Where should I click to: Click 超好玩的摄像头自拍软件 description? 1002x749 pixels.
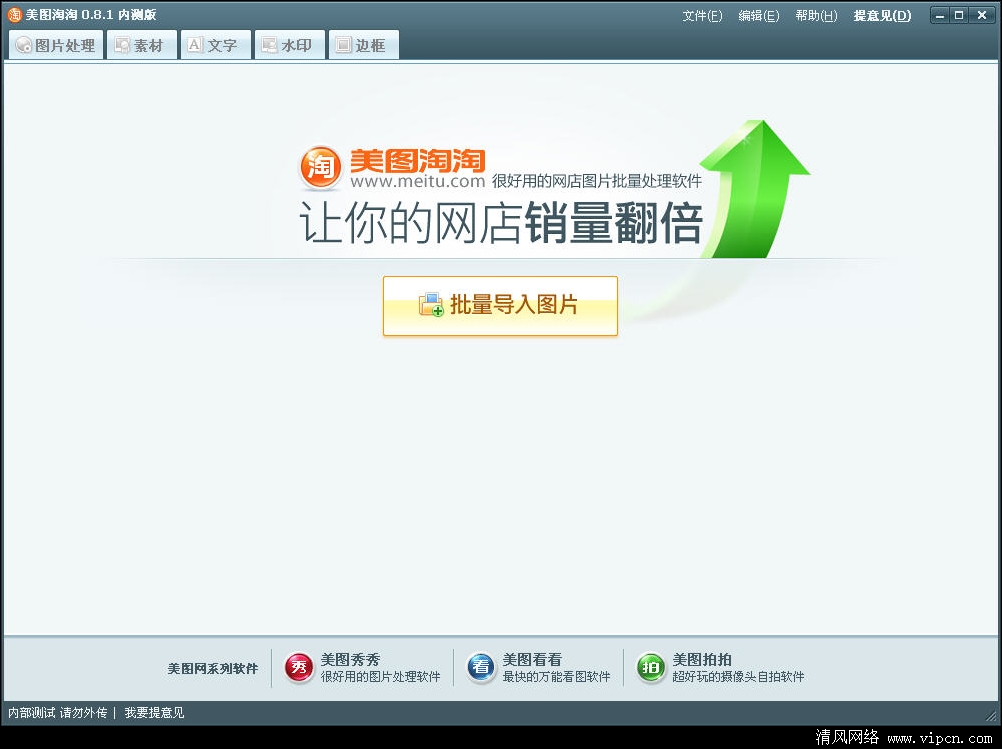tap(738, 676)
